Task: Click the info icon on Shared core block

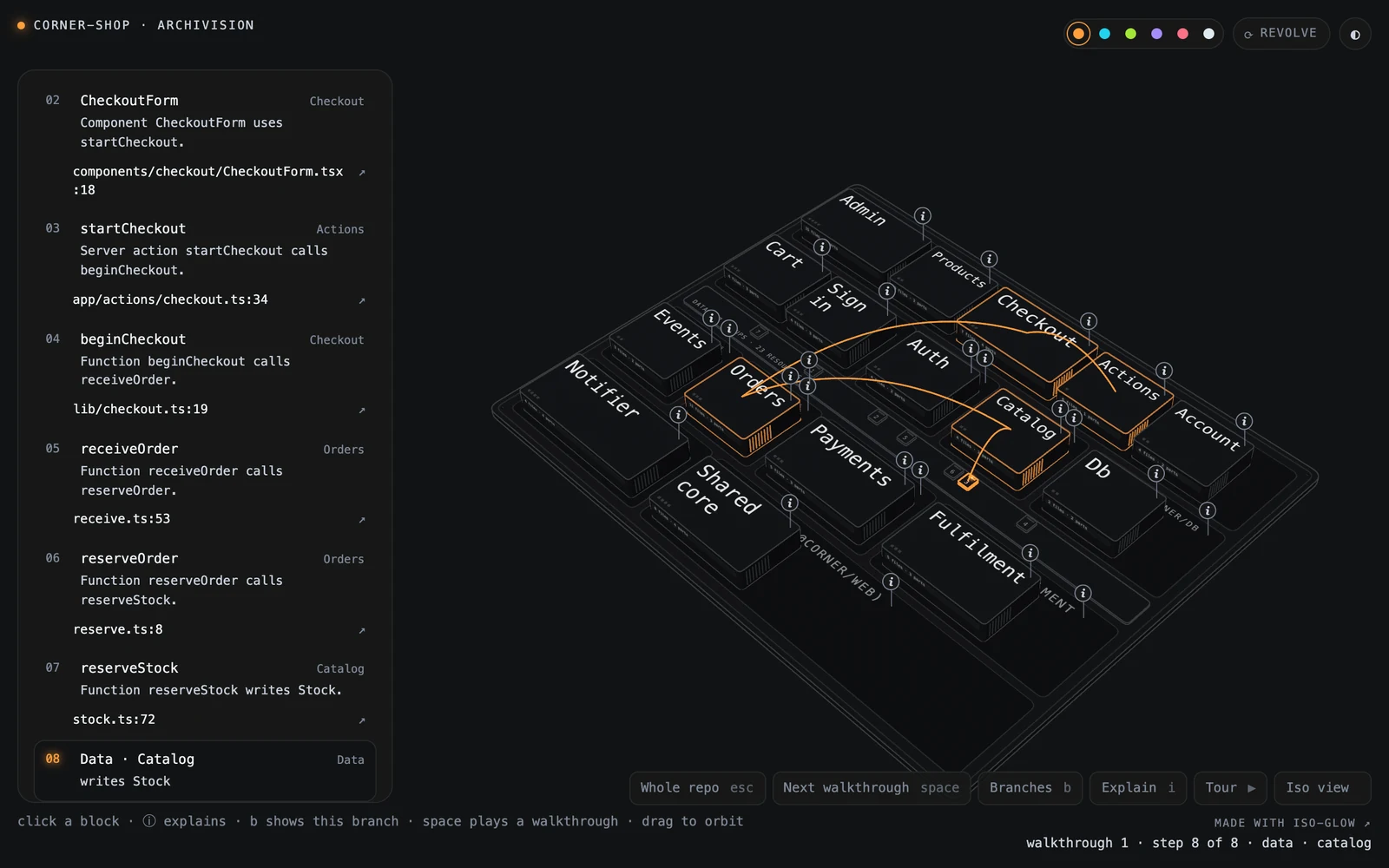Action: point(789,503)
